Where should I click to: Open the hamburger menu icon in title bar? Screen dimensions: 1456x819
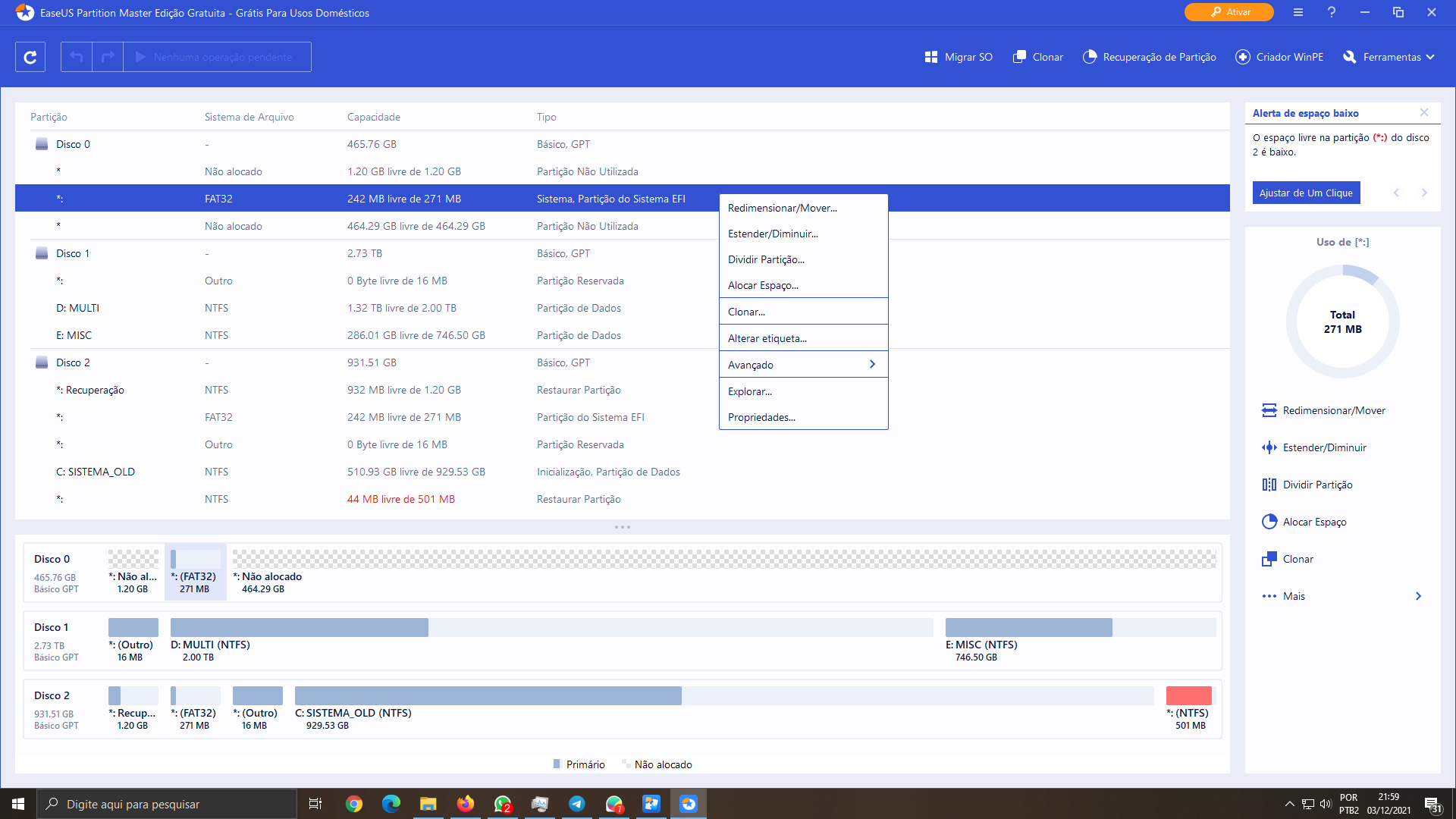point(1298,12)
